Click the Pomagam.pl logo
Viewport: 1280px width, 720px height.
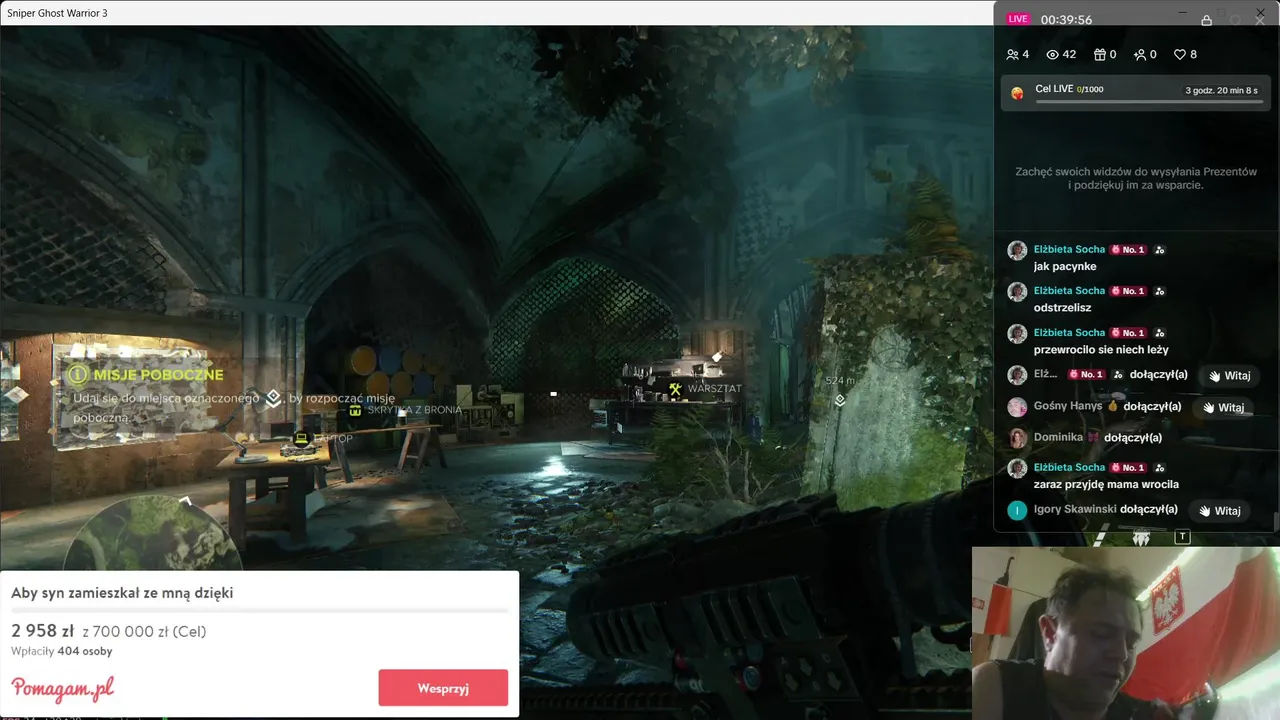coord(63,688)
